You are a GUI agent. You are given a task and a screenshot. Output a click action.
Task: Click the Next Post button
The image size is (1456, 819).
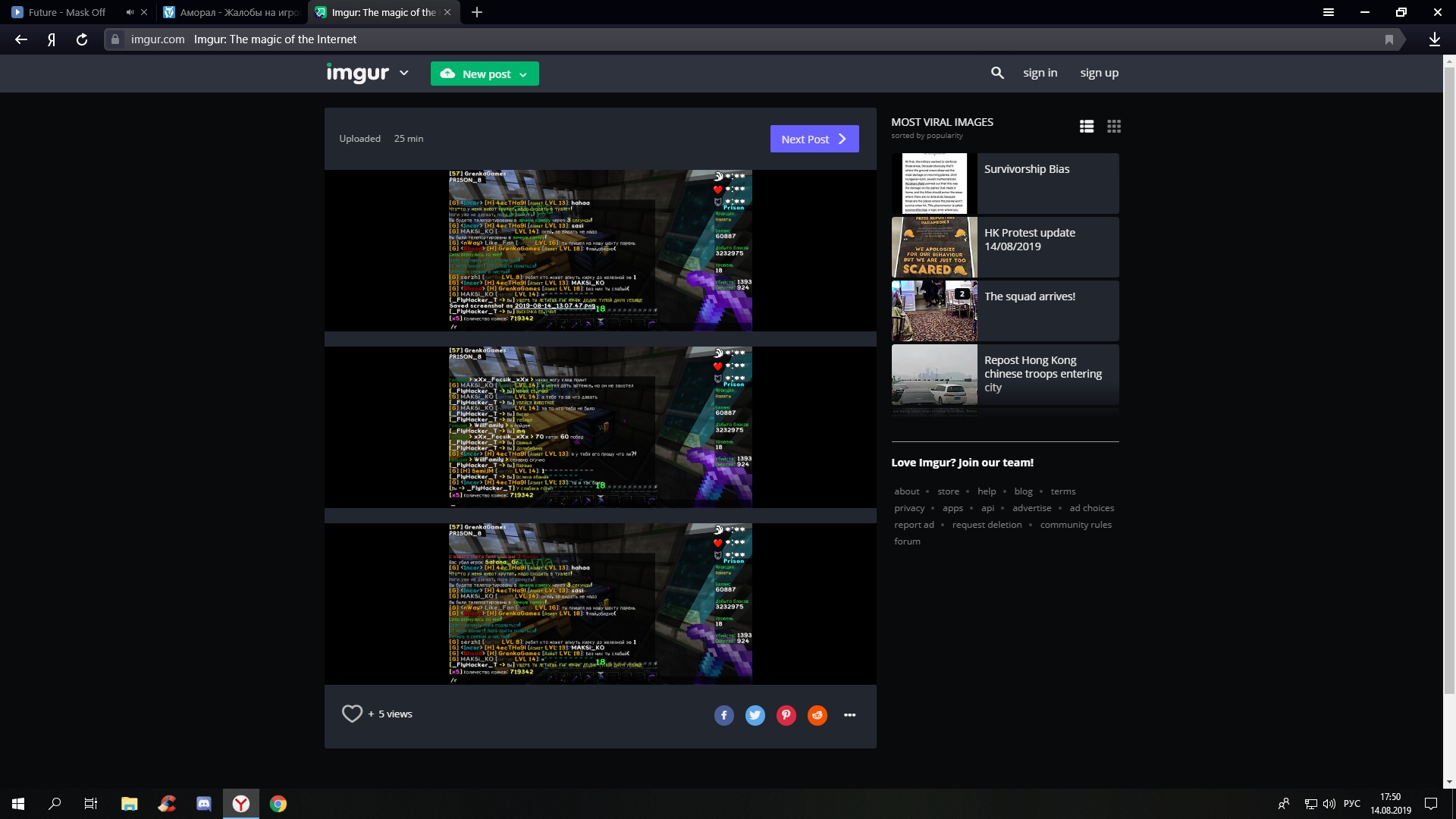pos(814,139)
